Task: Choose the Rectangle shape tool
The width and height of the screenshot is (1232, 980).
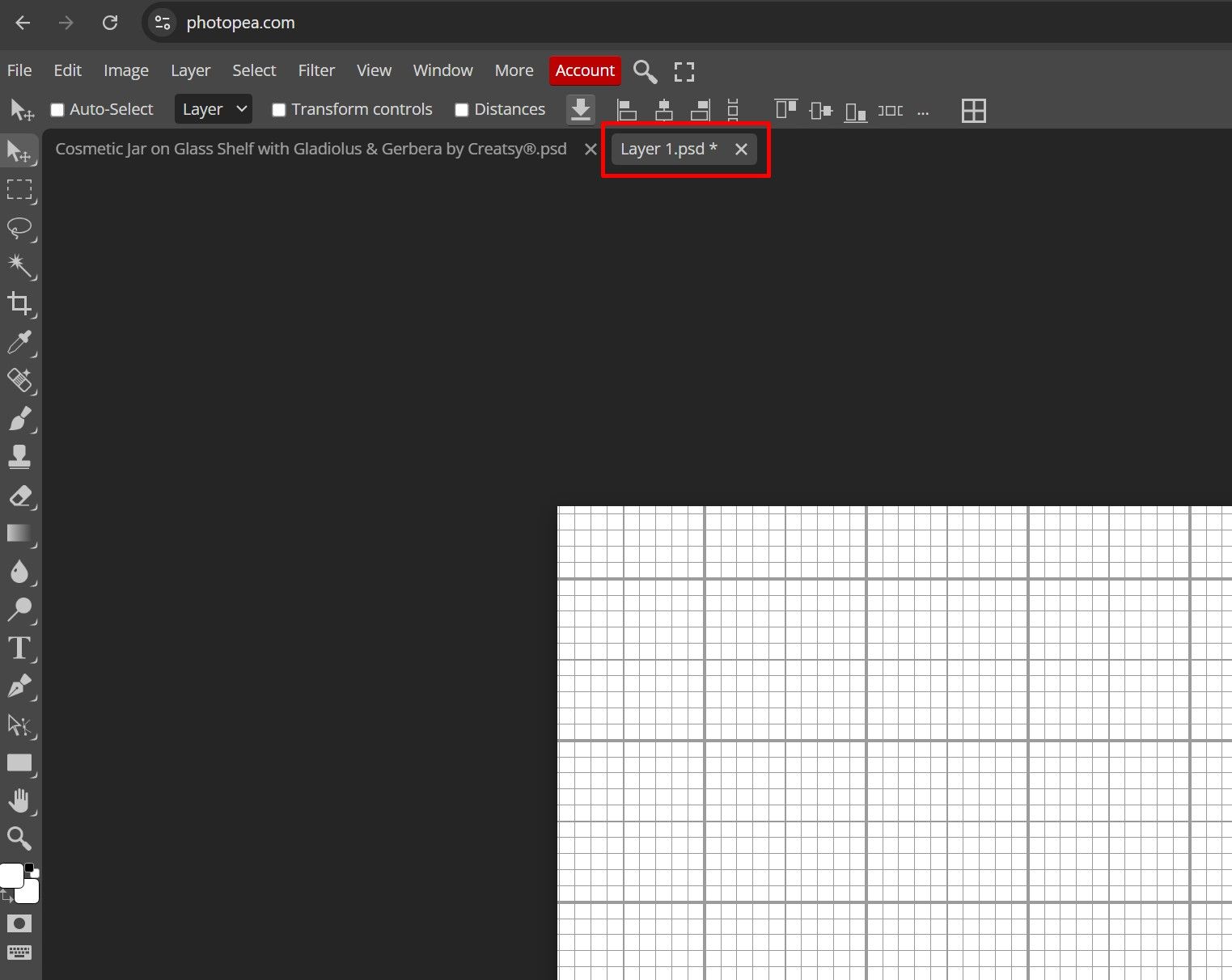Action: 19,763
